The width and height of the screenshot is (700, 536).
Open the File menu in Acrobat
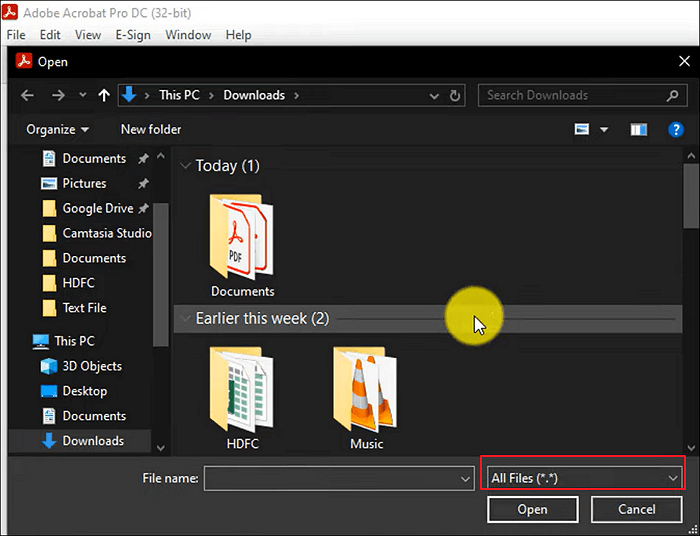(16, 35)
